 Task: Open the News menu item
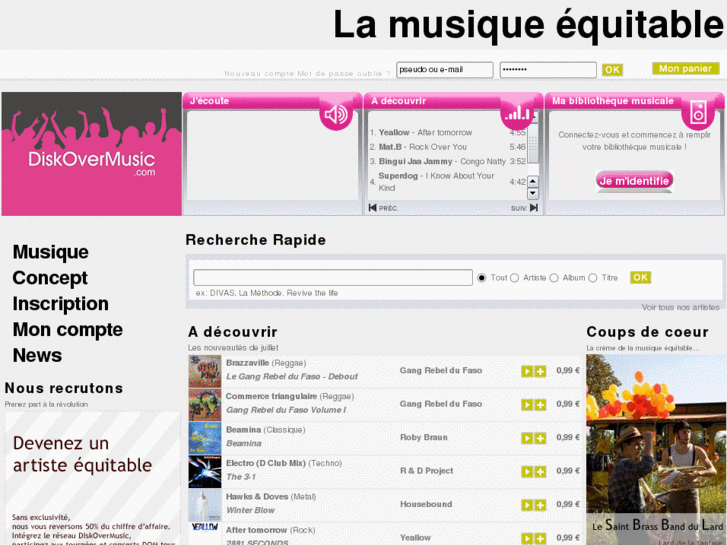pyautogui.click(x=37, y=356)
